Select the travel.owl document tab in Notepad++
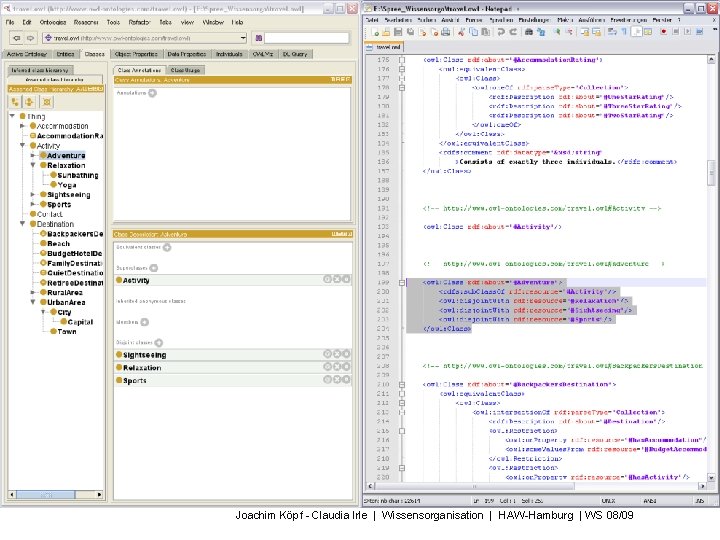 tap(384, 47)
